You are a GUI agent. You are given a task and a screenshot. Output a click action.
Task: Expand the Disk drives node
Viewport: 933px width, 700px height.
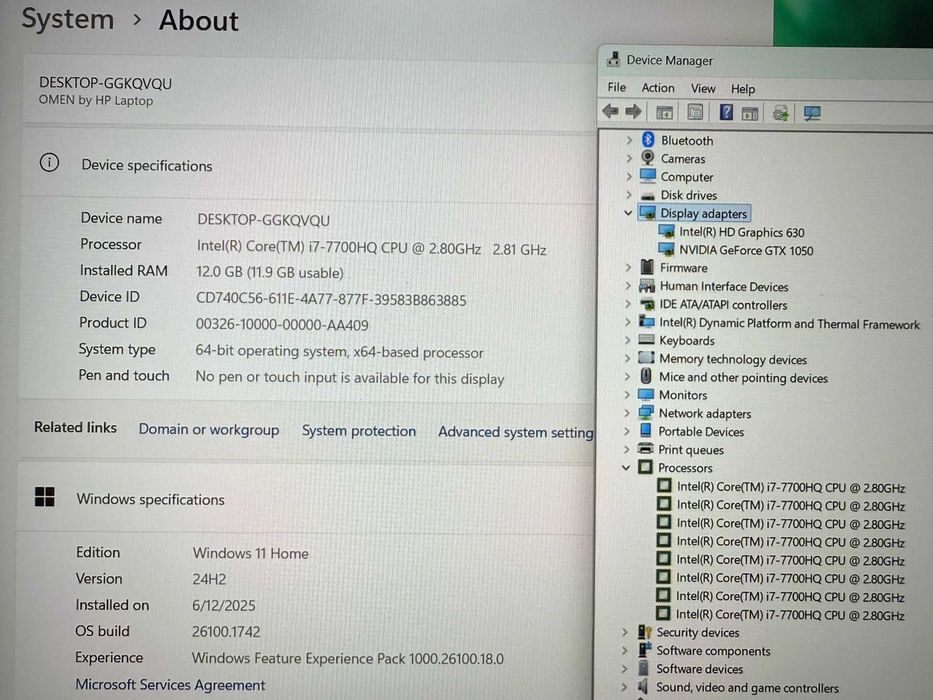click(x=629, y=195)
